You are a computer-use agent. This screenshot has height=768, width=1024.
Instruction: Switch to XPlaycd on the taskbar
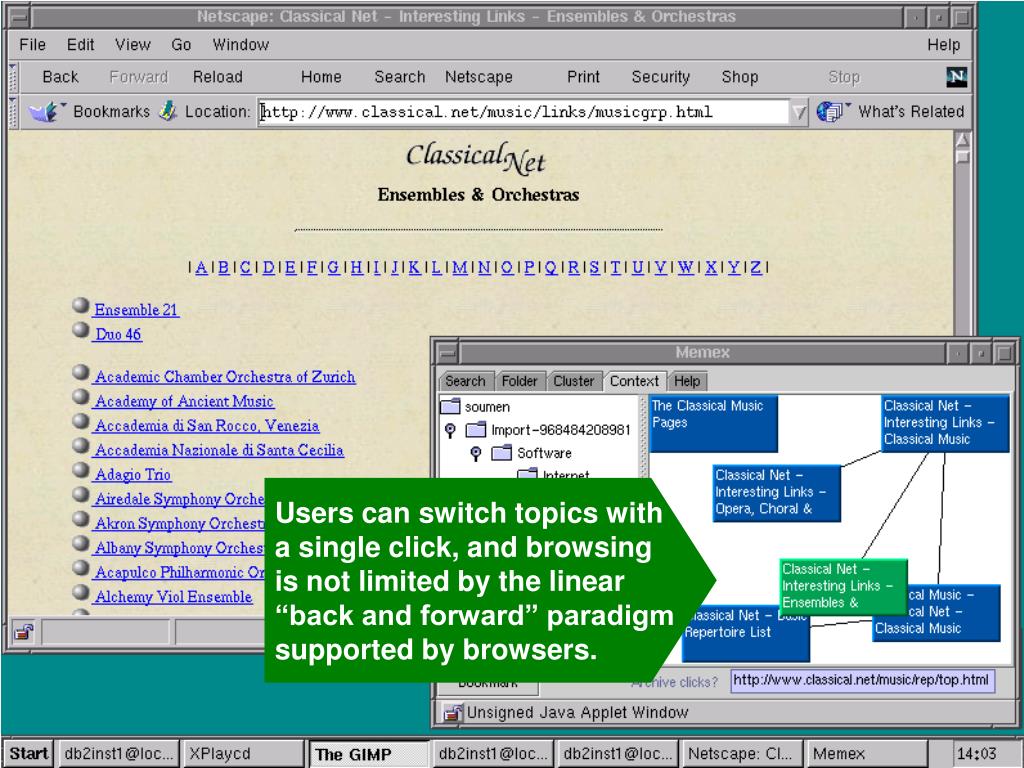pyautogui.click(x=243, y=754)
